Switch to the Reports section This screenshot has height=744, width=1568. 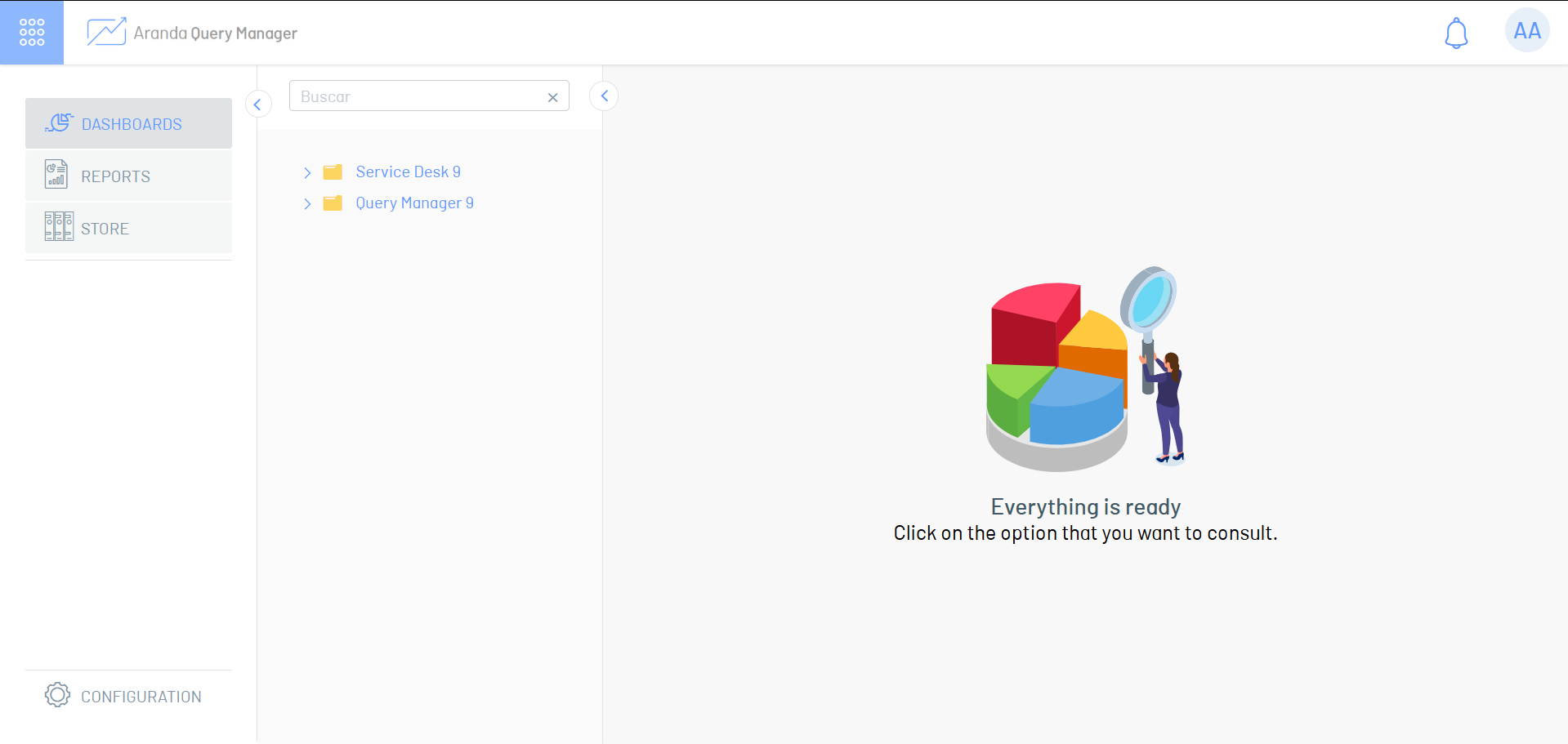pos(115,176)
